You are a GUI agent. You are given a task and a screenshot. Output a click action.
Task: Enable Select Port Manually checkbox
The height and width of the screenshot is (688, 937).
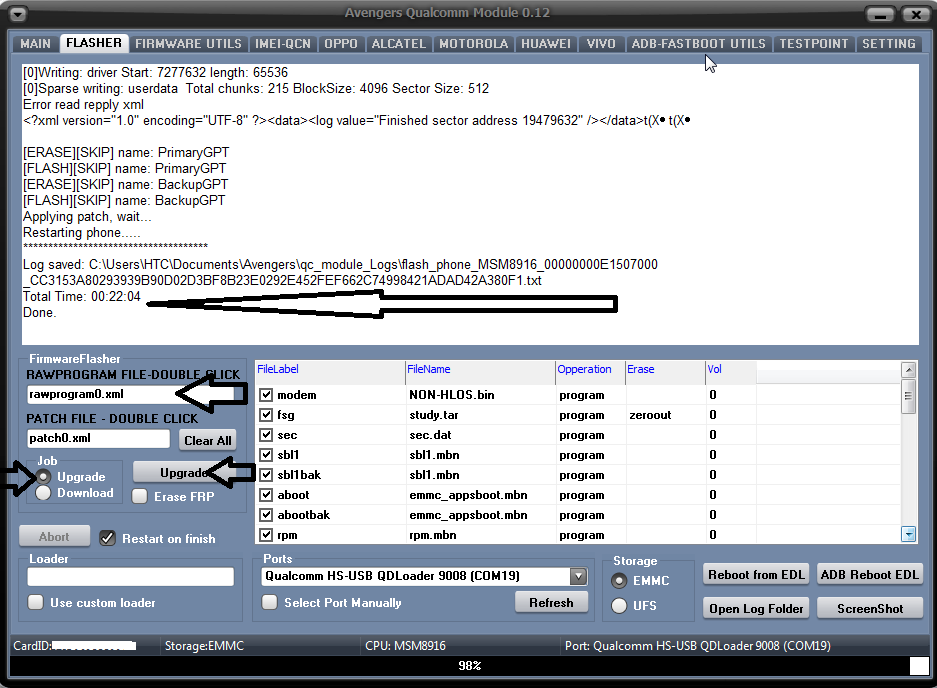[x=270, y=603]
